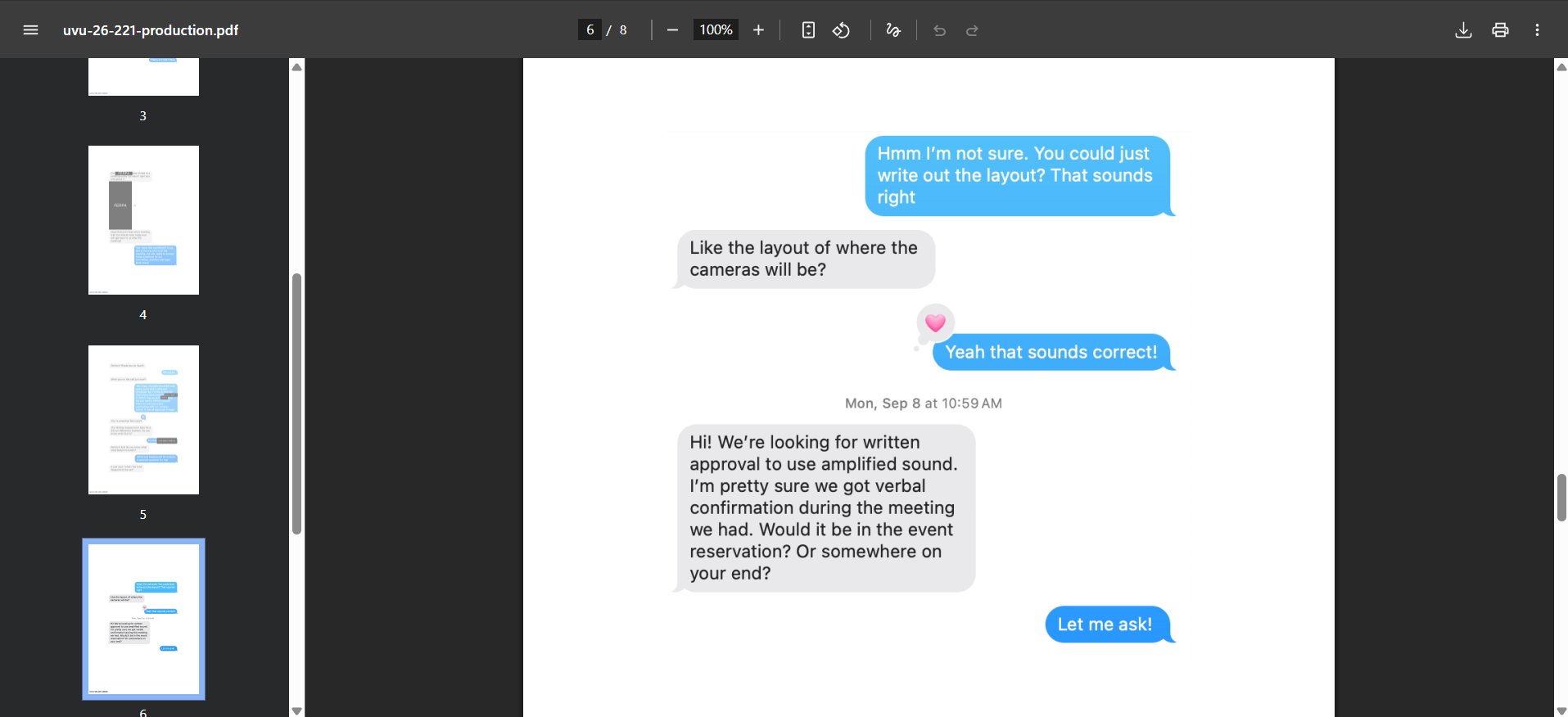Click thumbnail panel scroll down arrow

click(297, 710)
